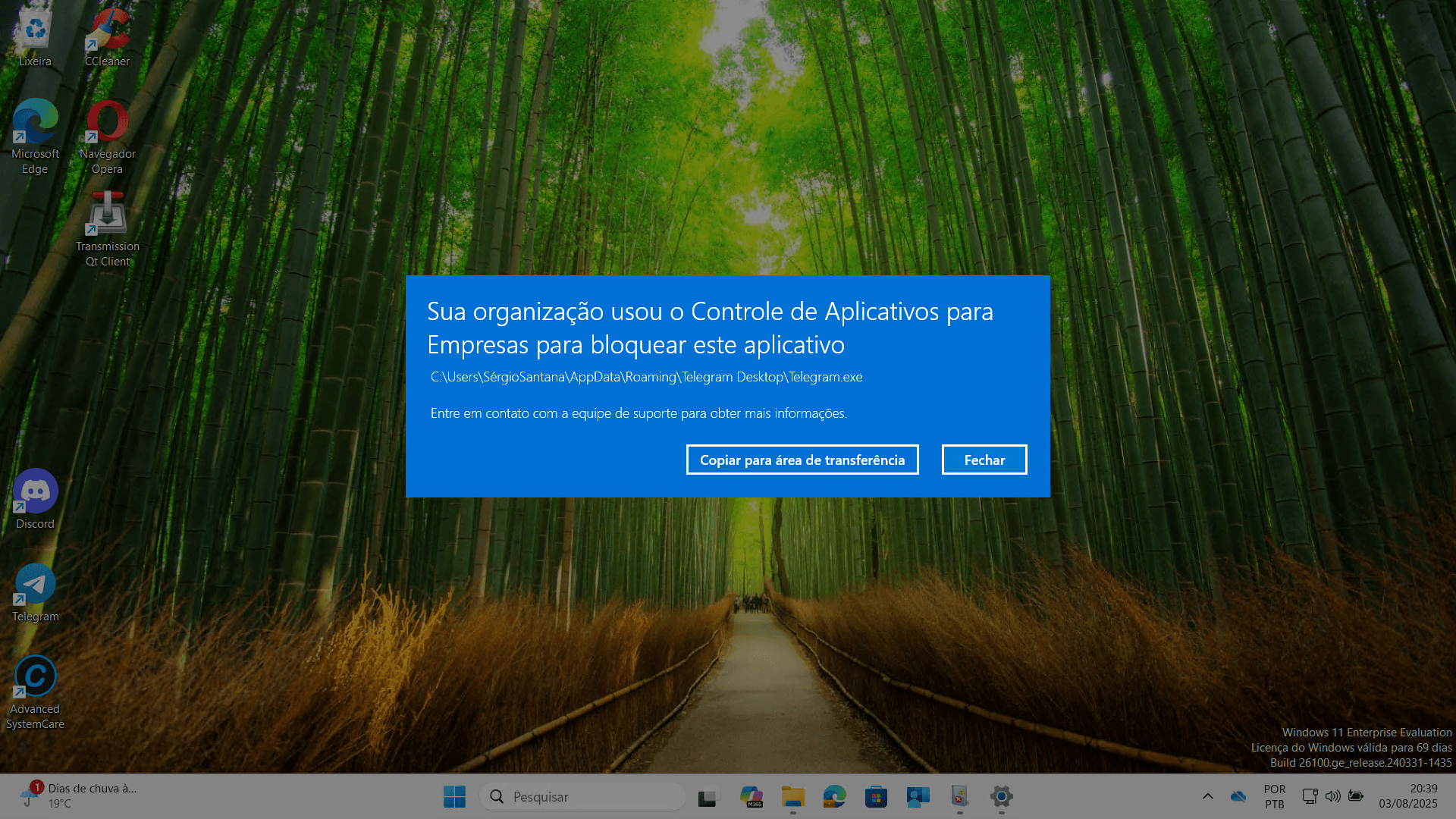Select the Transmission Qt Client shortcut
The width and height of the screenshot is (1456, 819).
click(x=107, y=230)
